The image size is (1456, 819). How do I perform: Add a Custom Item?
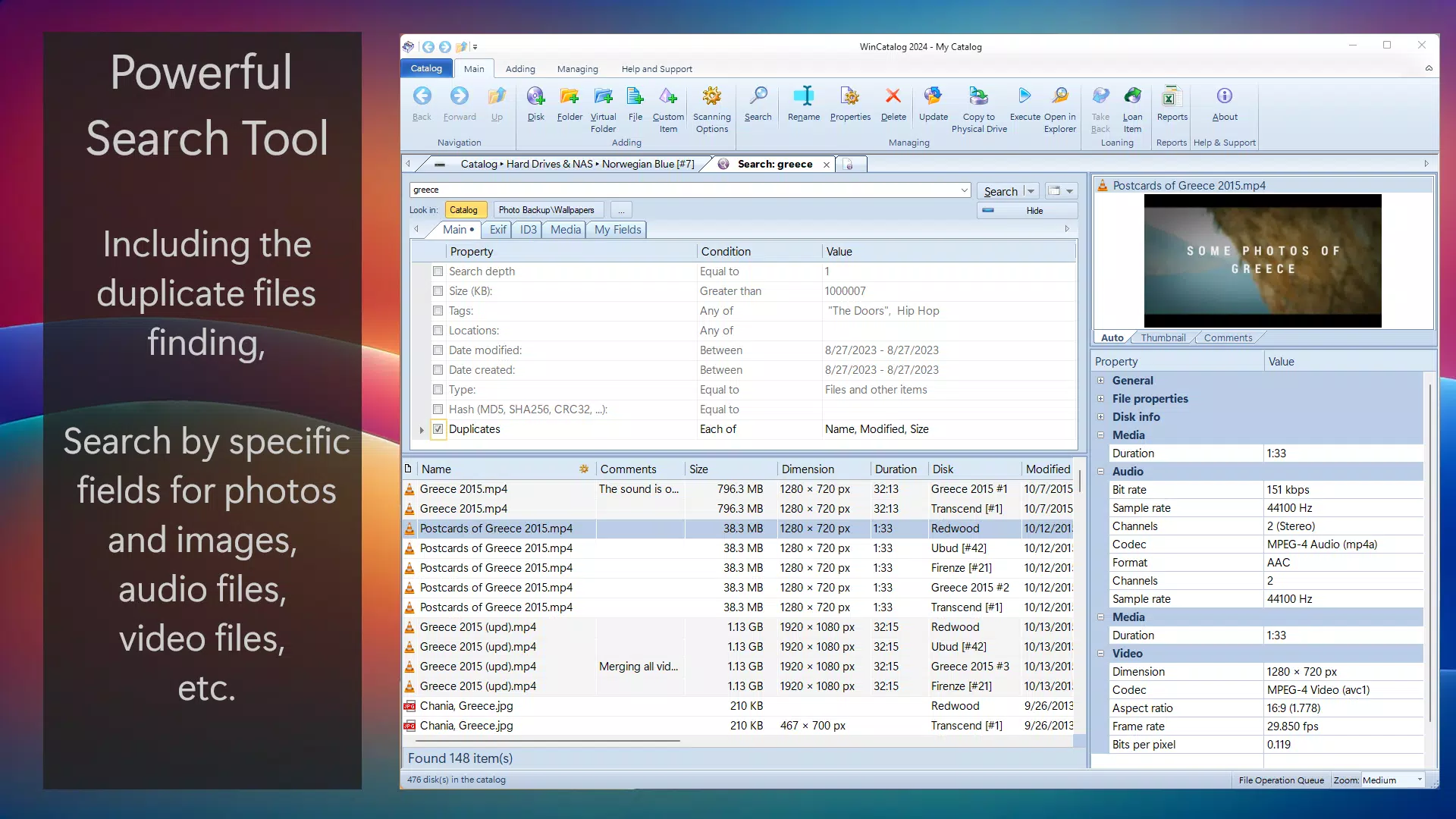(668, 109)
